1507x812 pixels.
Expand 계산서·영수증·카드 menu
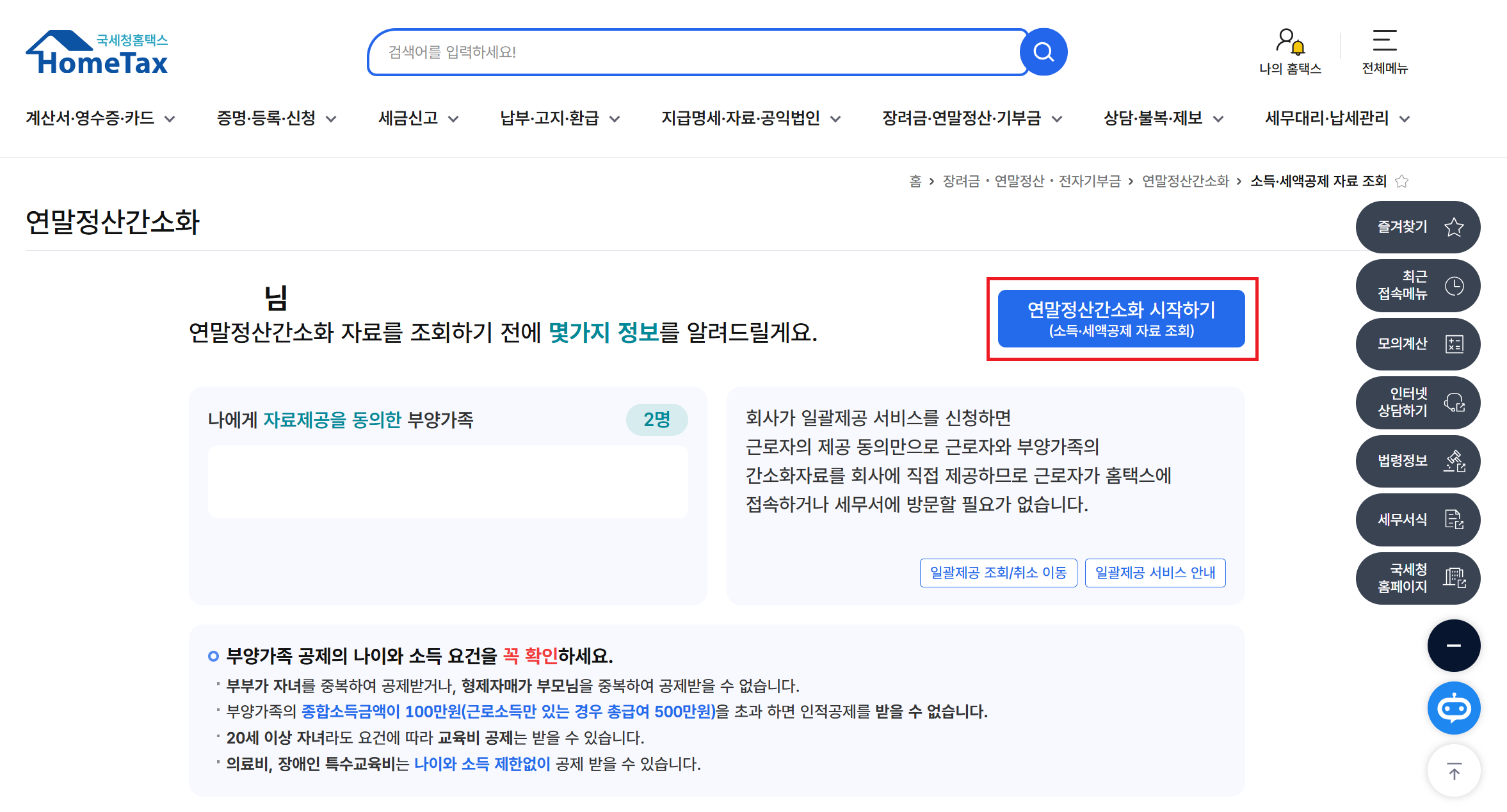(101, 118)
